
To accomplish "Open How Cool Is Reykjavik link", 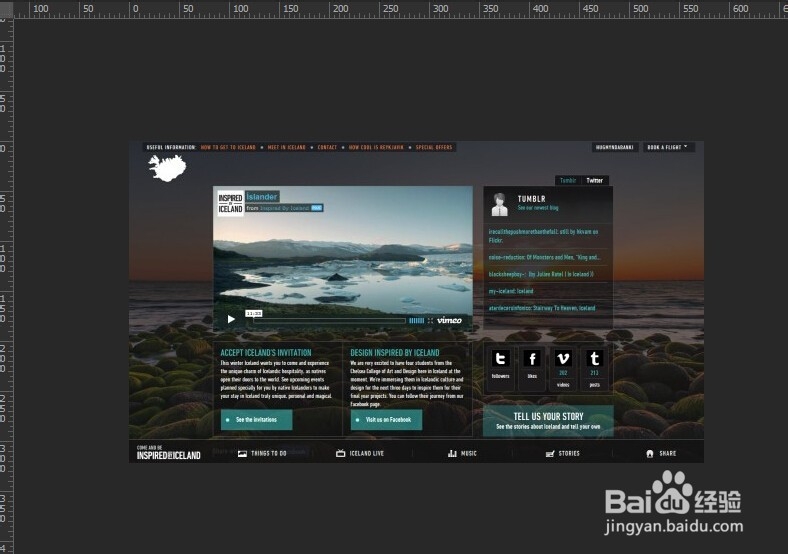I will pyautogui.click(x=376, y=147).
